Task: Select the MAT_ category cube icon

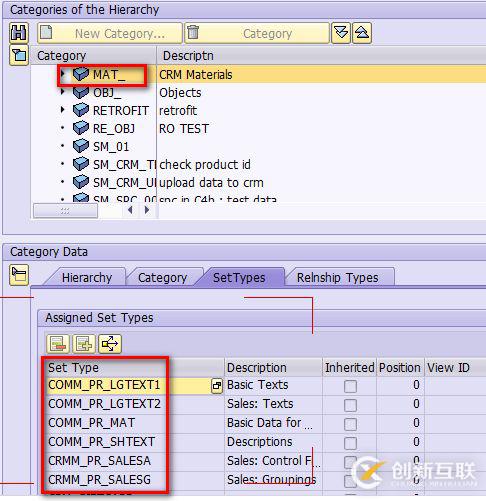Action: point(80,74)
